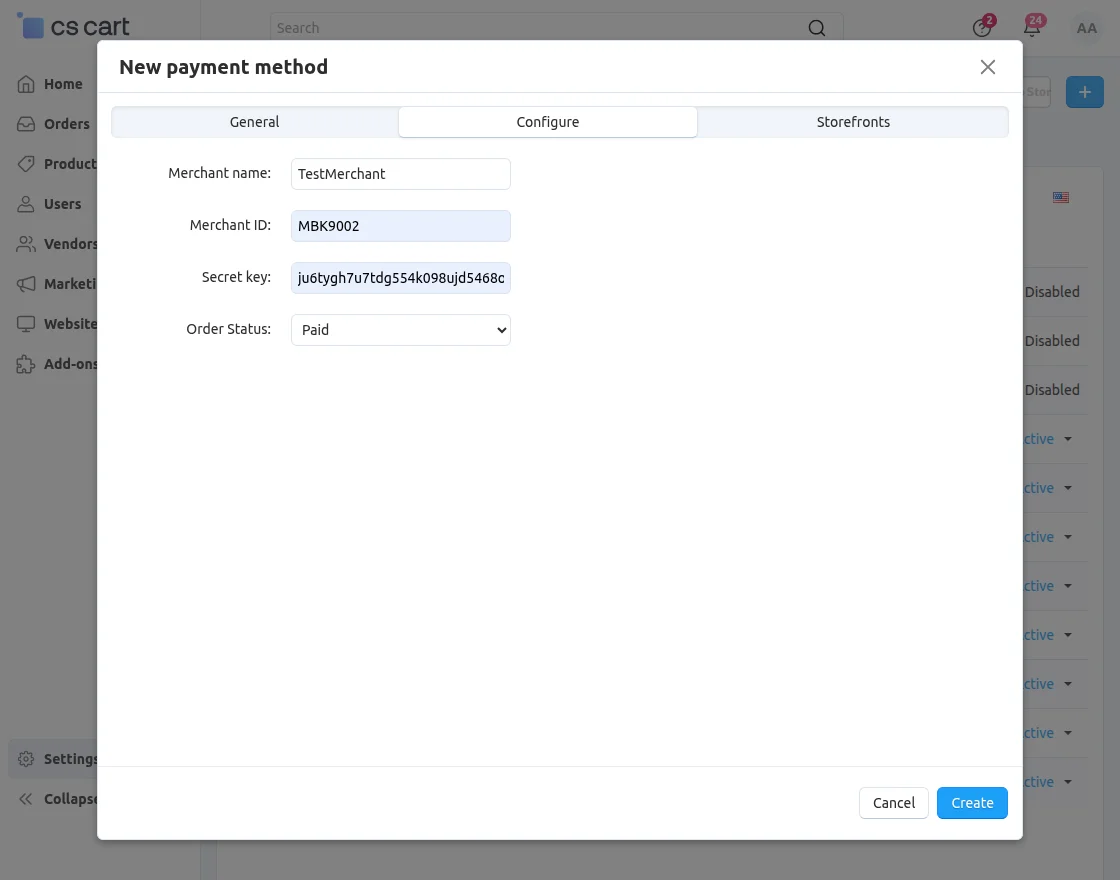Image resolution: width=1120 pixels, height=880 pixels.
Task: Click the CS-Cart logo
Action: (73, 26)
